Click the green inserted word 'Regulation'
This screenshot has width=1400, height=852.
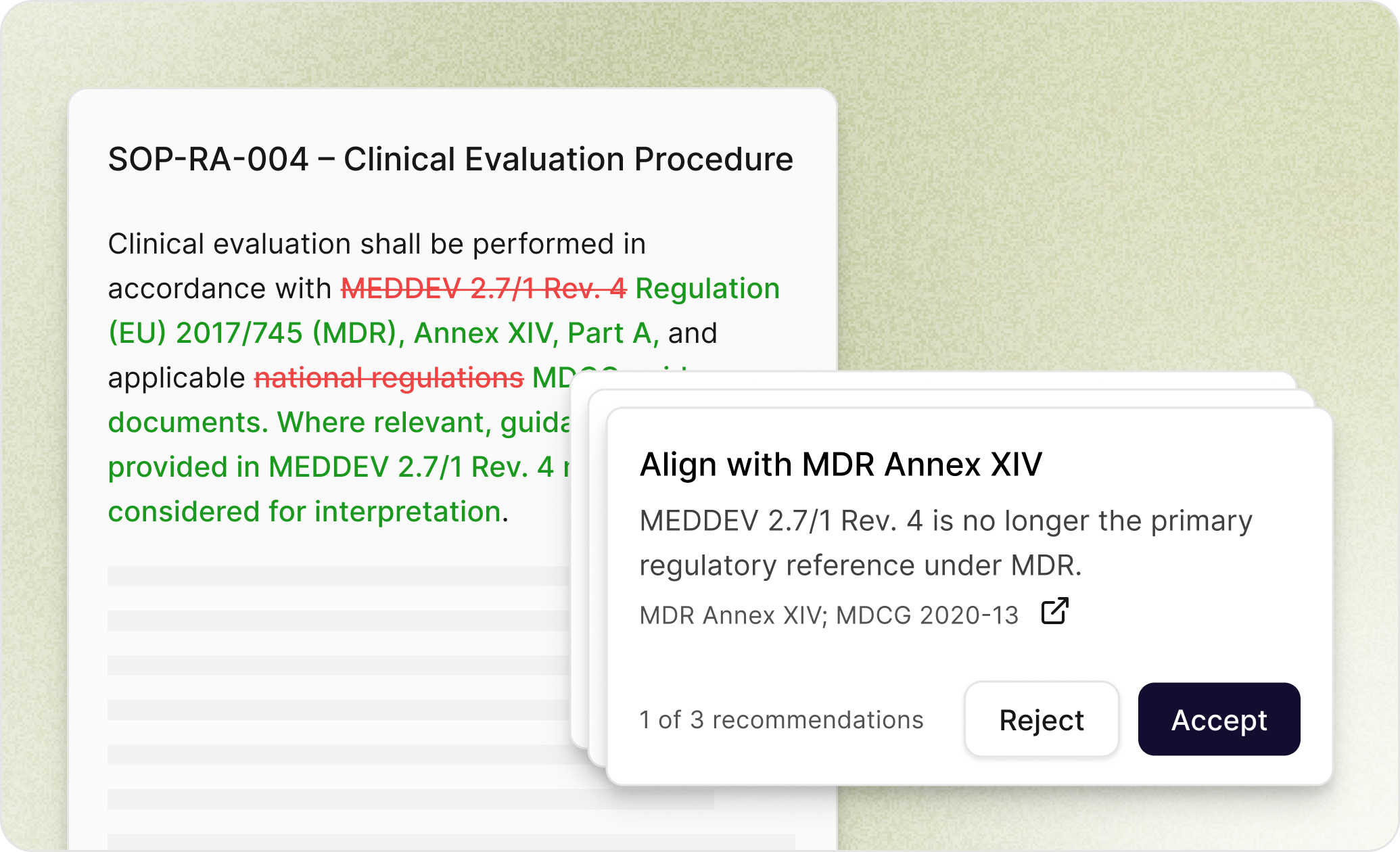coord(707,289)
